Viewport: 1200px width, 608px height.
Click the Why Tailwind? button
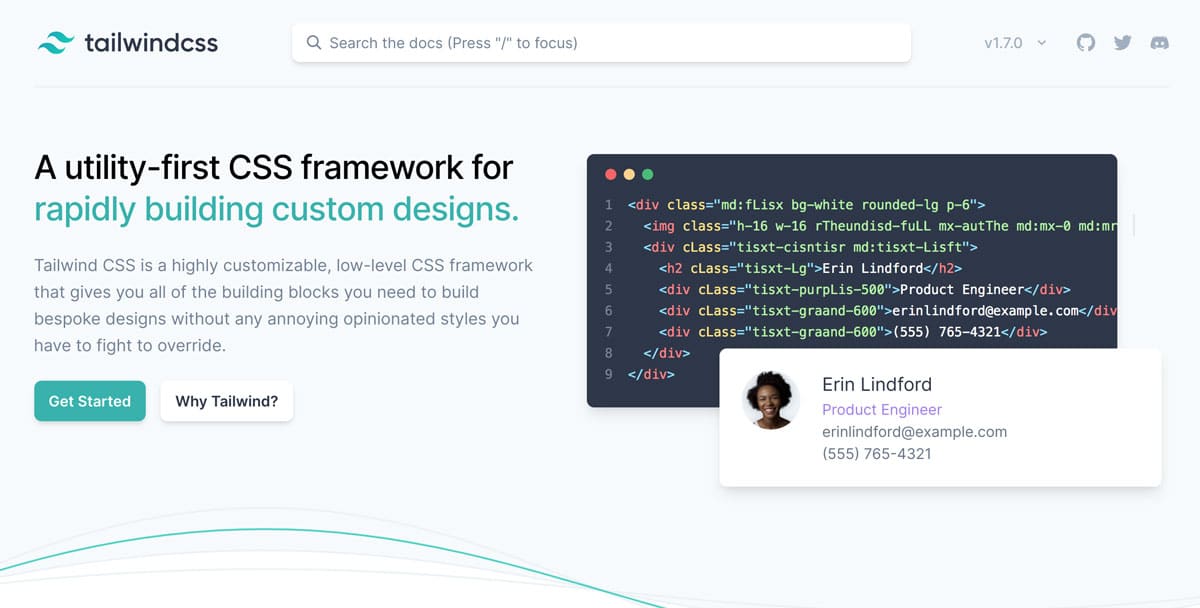227,401
